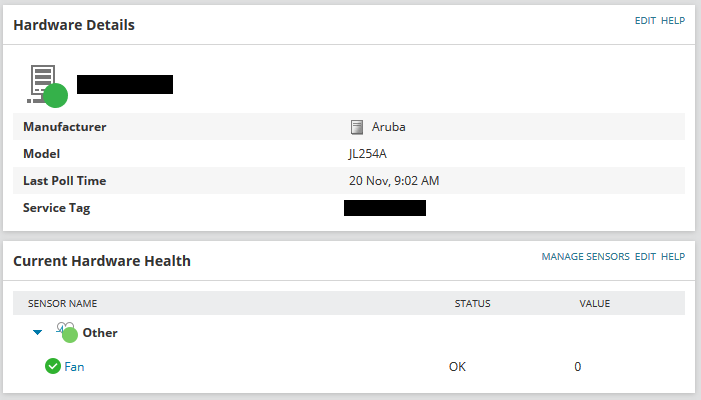Image resolution: width=701 pixels, height=400 pixels.
Task: Click the Sensor Name column header
Action: 62,303
